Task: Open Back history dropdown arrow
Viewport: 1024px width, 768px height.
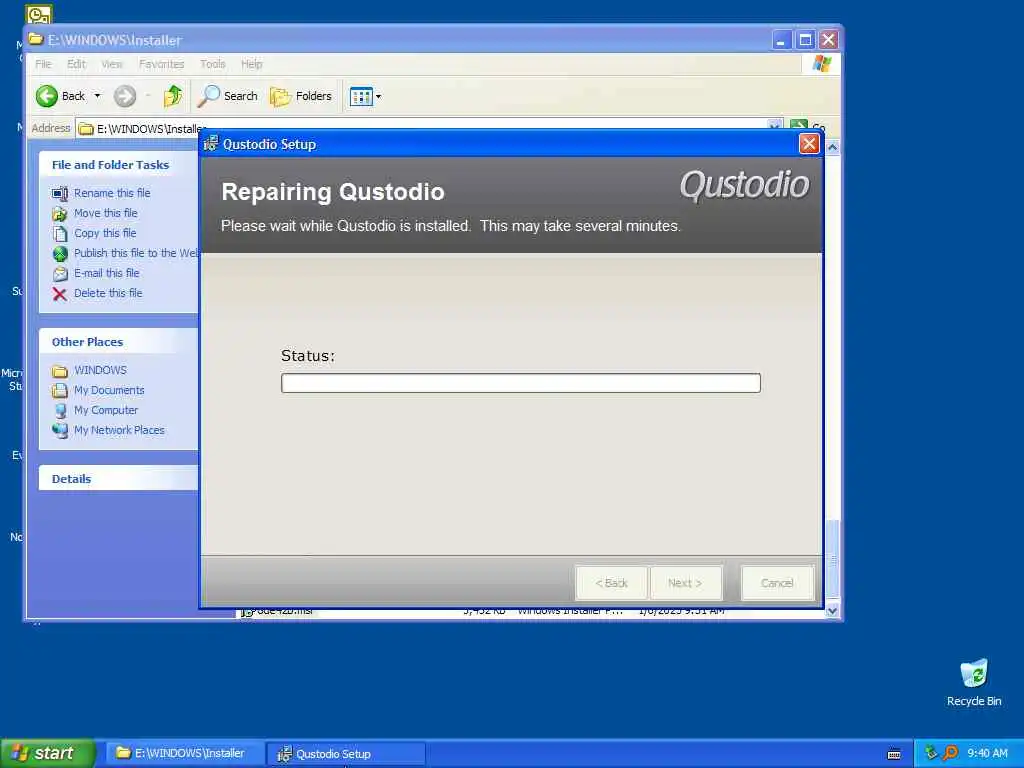Action: click(97, 96)
